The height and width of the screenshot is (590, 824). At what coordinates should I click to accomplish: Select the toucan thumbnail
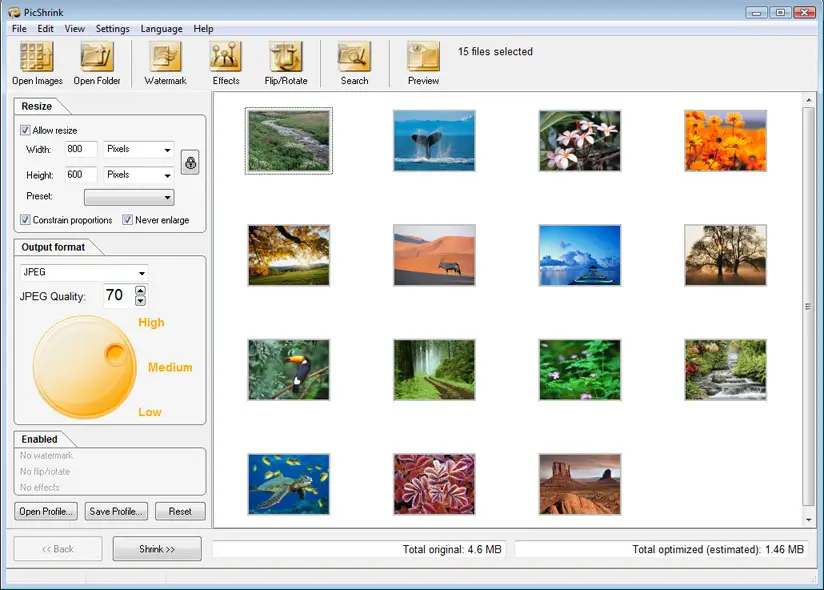[x=289, y=370]
